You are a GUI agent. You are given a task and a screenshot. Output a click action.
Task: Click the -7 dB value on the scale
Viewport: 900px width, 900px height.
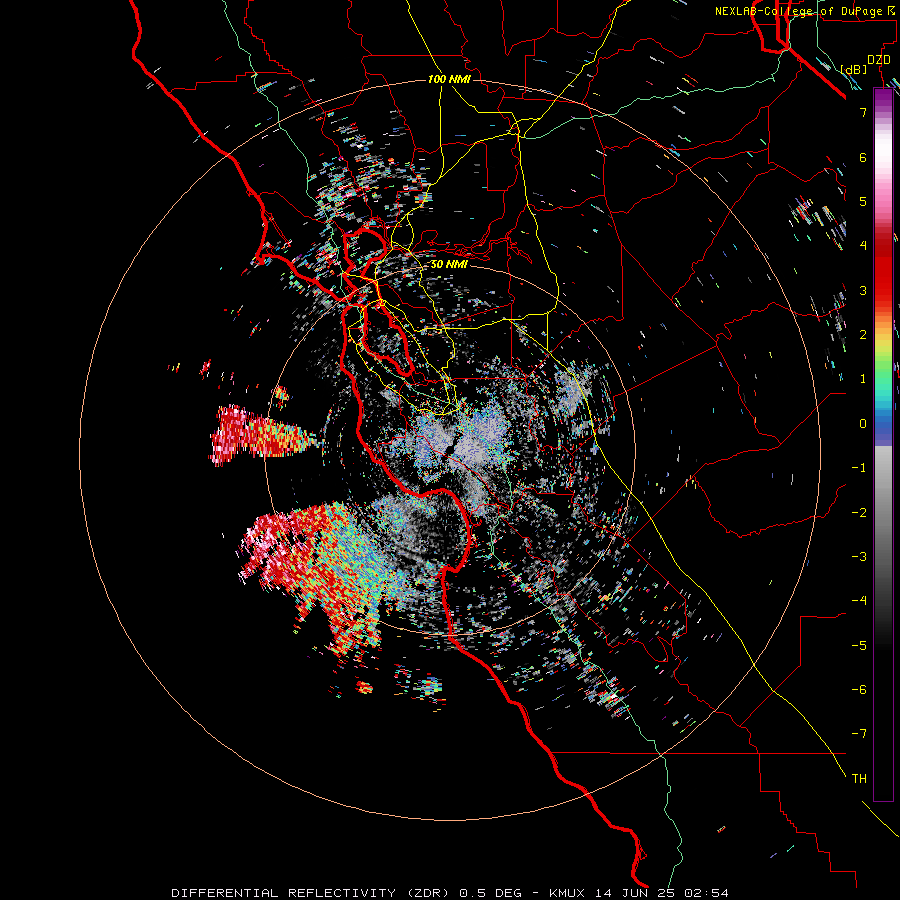(x=859, y=734)
